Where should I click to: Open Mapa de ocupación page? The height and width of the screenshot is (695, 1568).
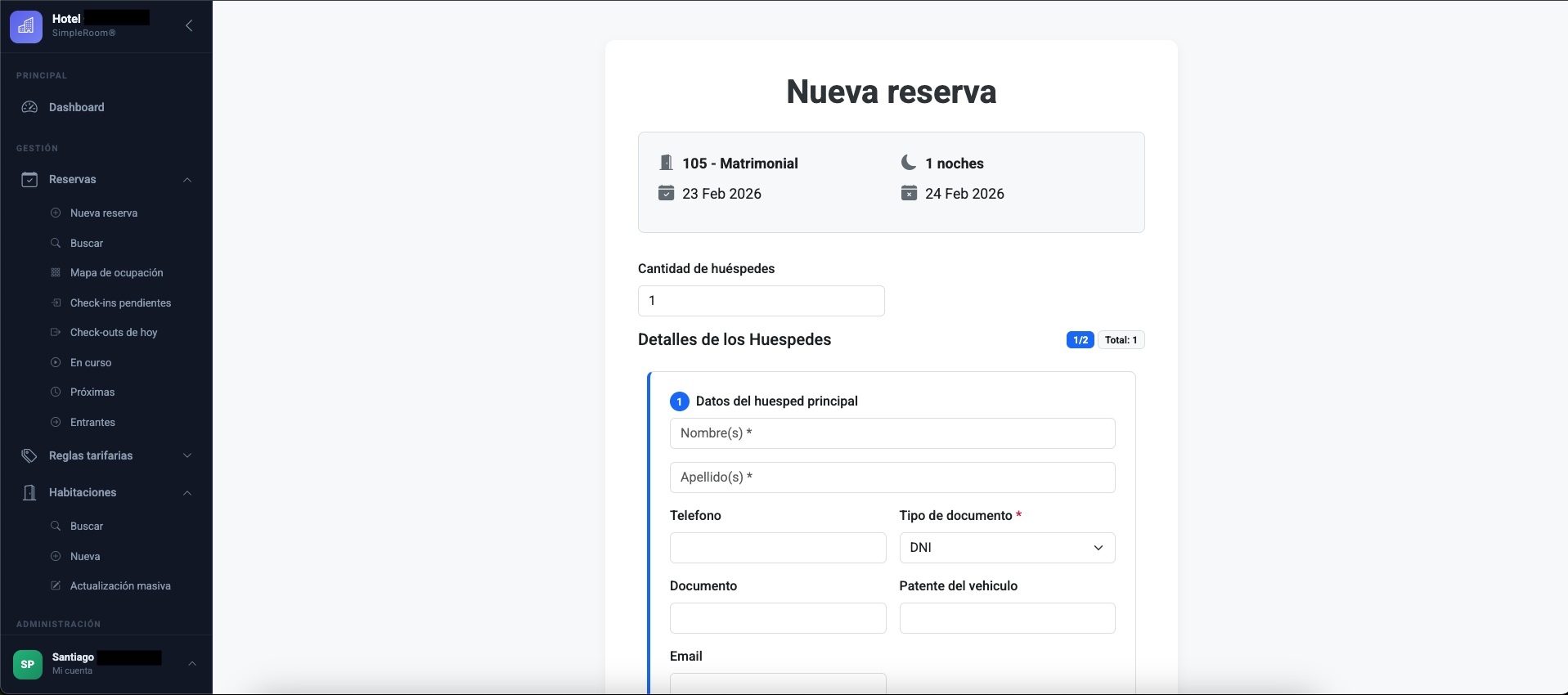117,272
